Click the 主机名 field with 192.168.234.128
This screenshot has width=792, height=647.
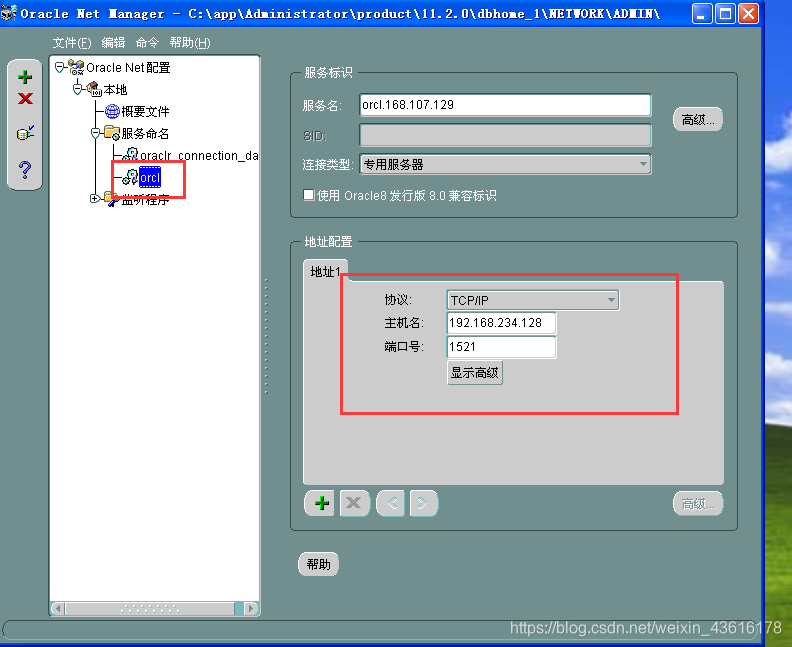(501, 323)
